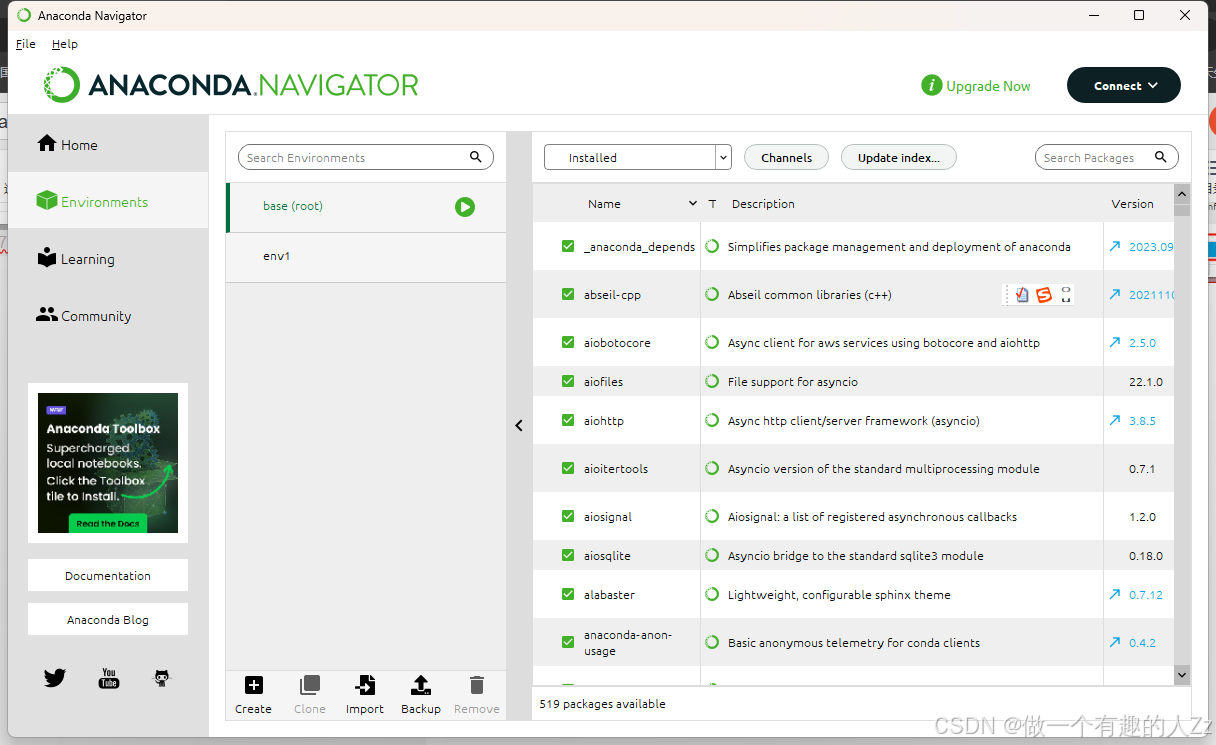This screenshot has width=1216, height=745.
Task: Open the Installed package filter dropdown
Action: click(638, 157)
